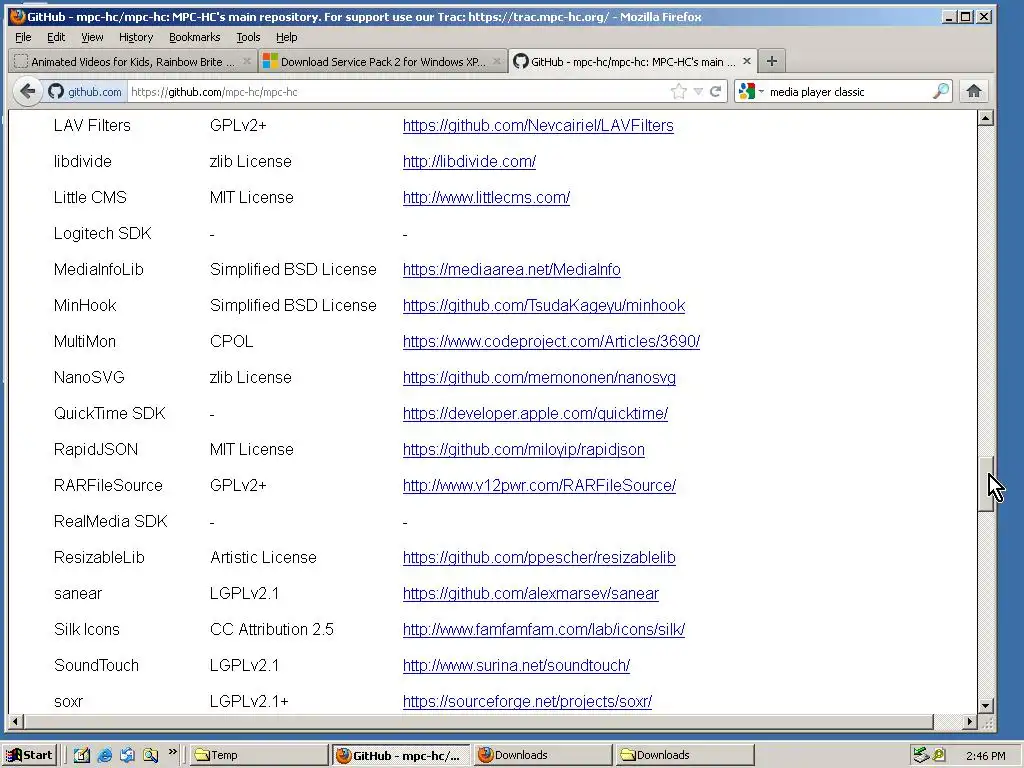Select the GitHub mpc-hc tab
The height and width of the screenshot is (768, 1024).
tap(633, 61)
